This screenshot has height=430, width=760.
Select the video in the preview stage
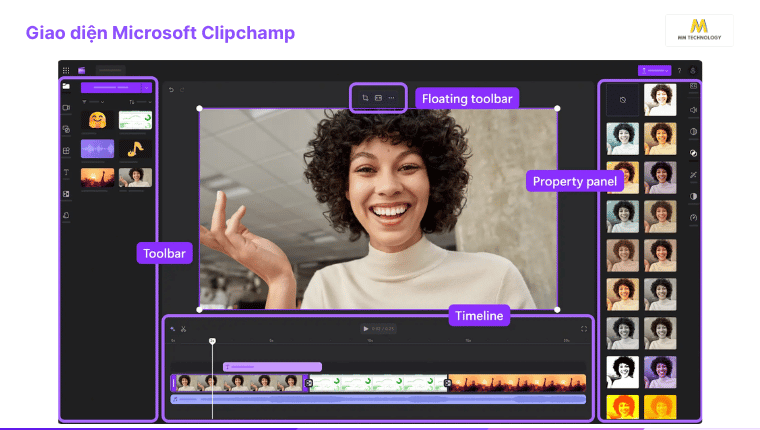(379, 209)
